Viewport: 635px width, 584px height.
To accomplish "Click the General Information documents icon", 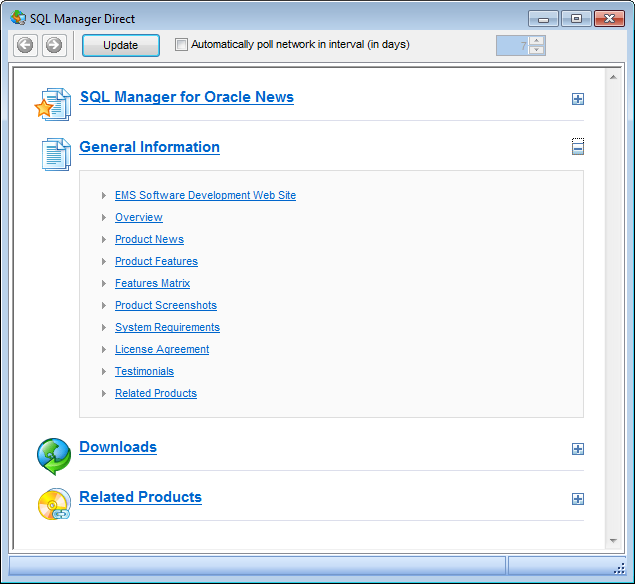I will click(x=56, y=154).
